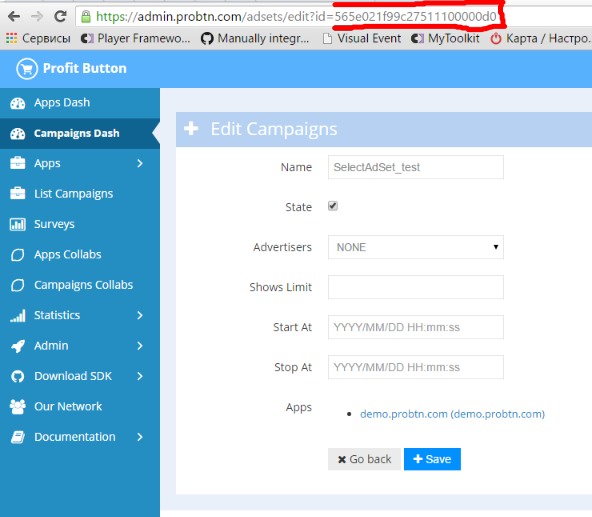The width and height of the screenshot is (592, 517).
Task: Click the Apps briefcase icon
Action: click(17, 163)
